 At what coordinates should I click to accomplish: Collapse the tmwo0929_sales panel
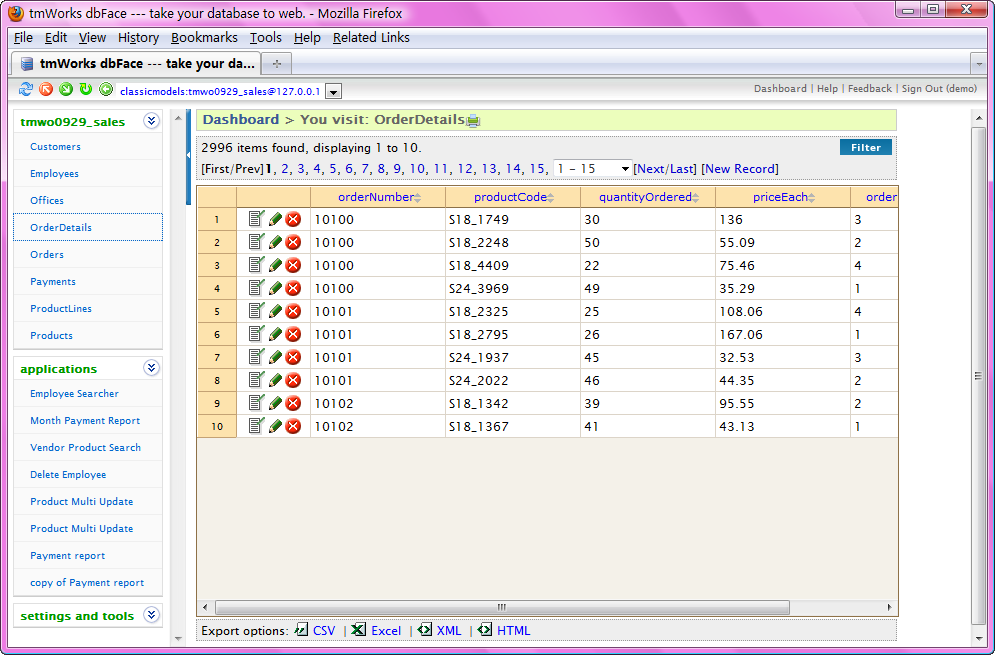click(151, 121)
